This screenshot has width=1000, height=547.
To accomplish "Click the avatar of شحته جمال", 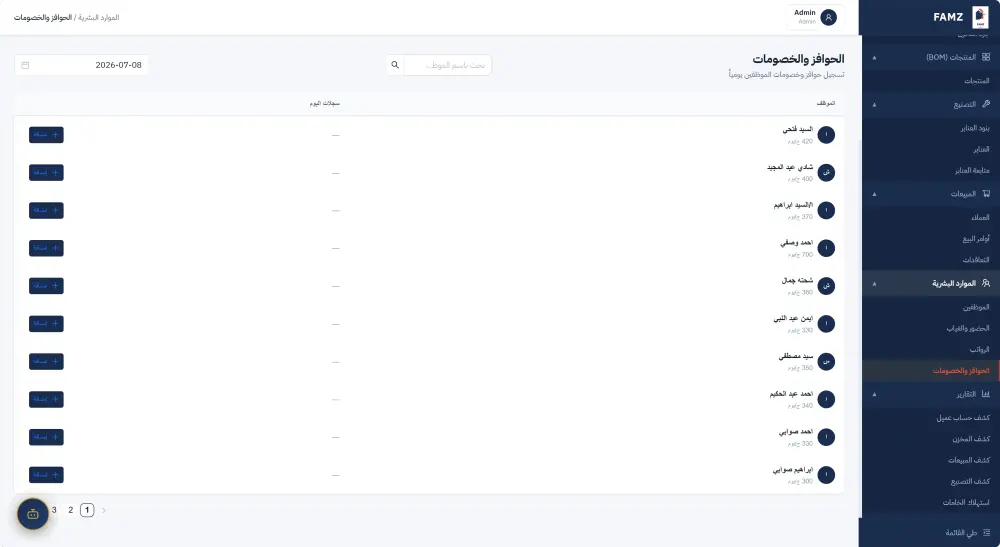I will 826,286.
